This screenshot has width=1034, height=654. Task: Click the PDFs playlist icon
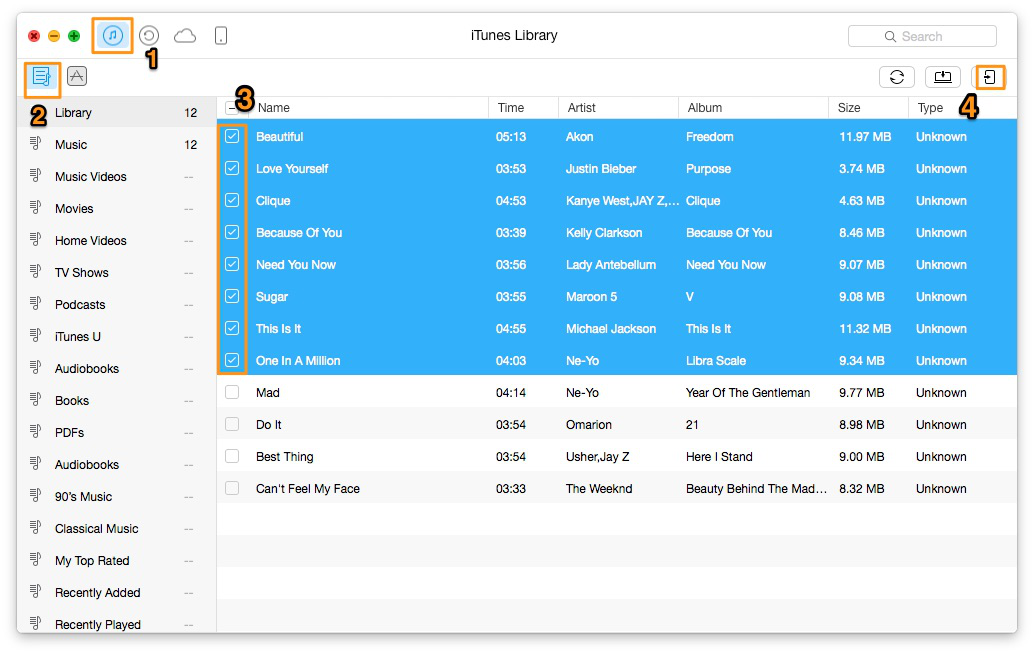[x=36, y=431]
